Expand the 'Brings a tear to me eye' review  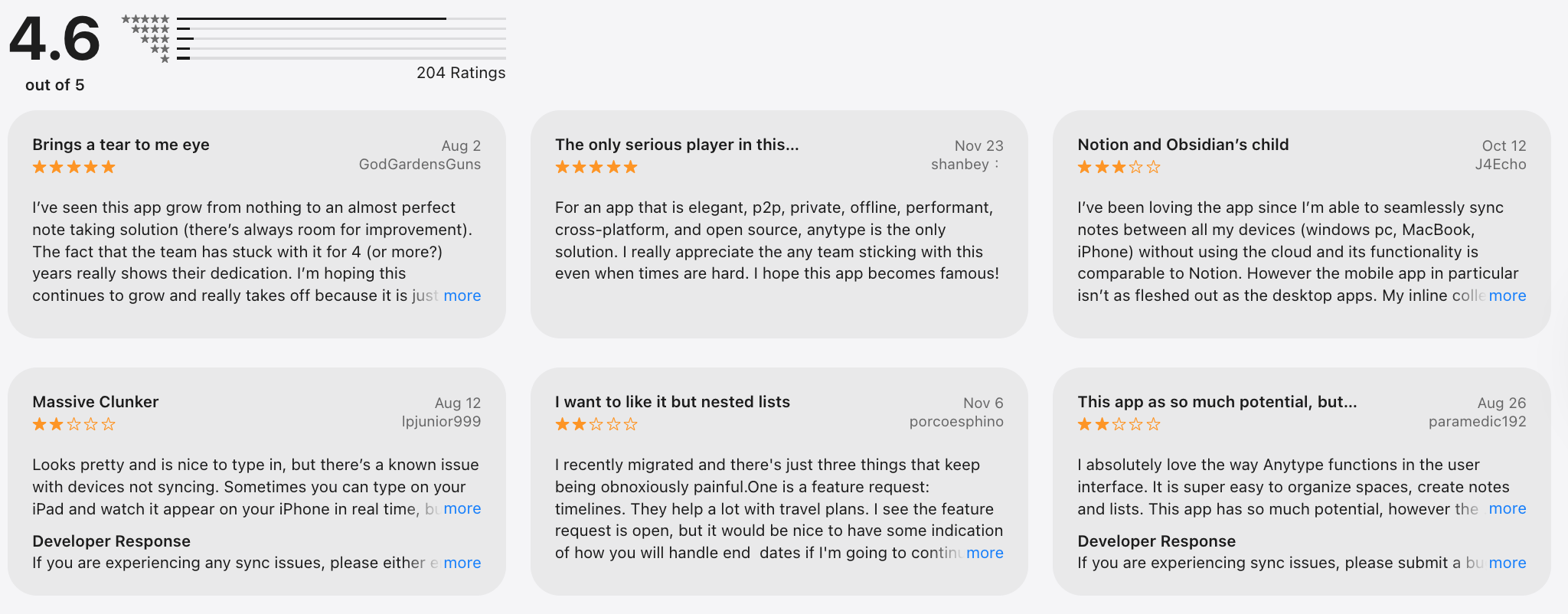(462, 296)
